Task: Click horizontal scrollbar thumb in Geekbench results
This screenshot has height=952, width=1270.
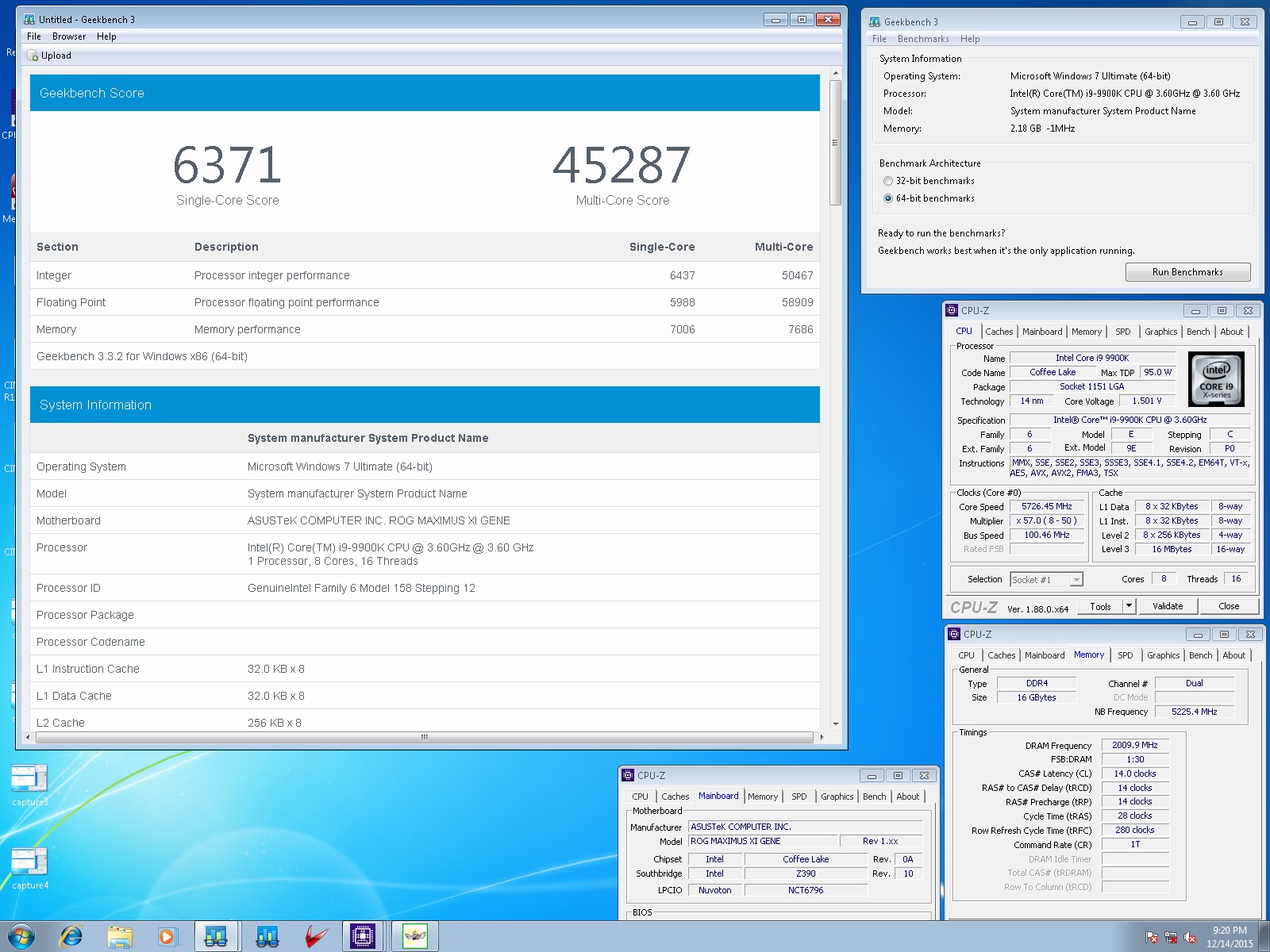Action: pyautogui.click(x=425, y=737)
